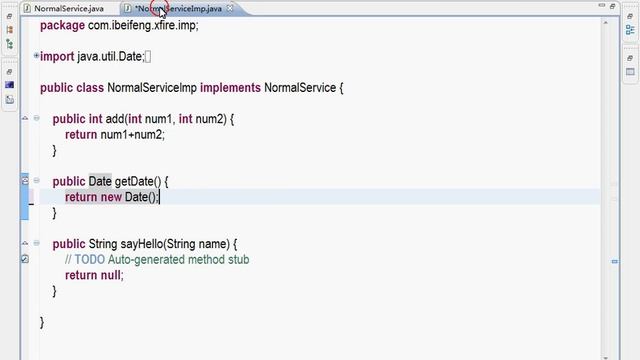Collapse the add method fold
The image size is (640, 360).
tap(37, 118)
